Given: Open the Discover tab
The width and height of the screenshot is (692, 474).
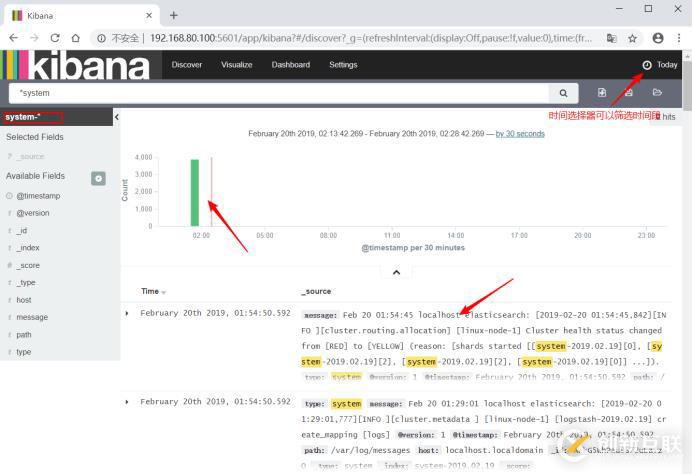Looking at the screenshot, I should coord(186,64).
